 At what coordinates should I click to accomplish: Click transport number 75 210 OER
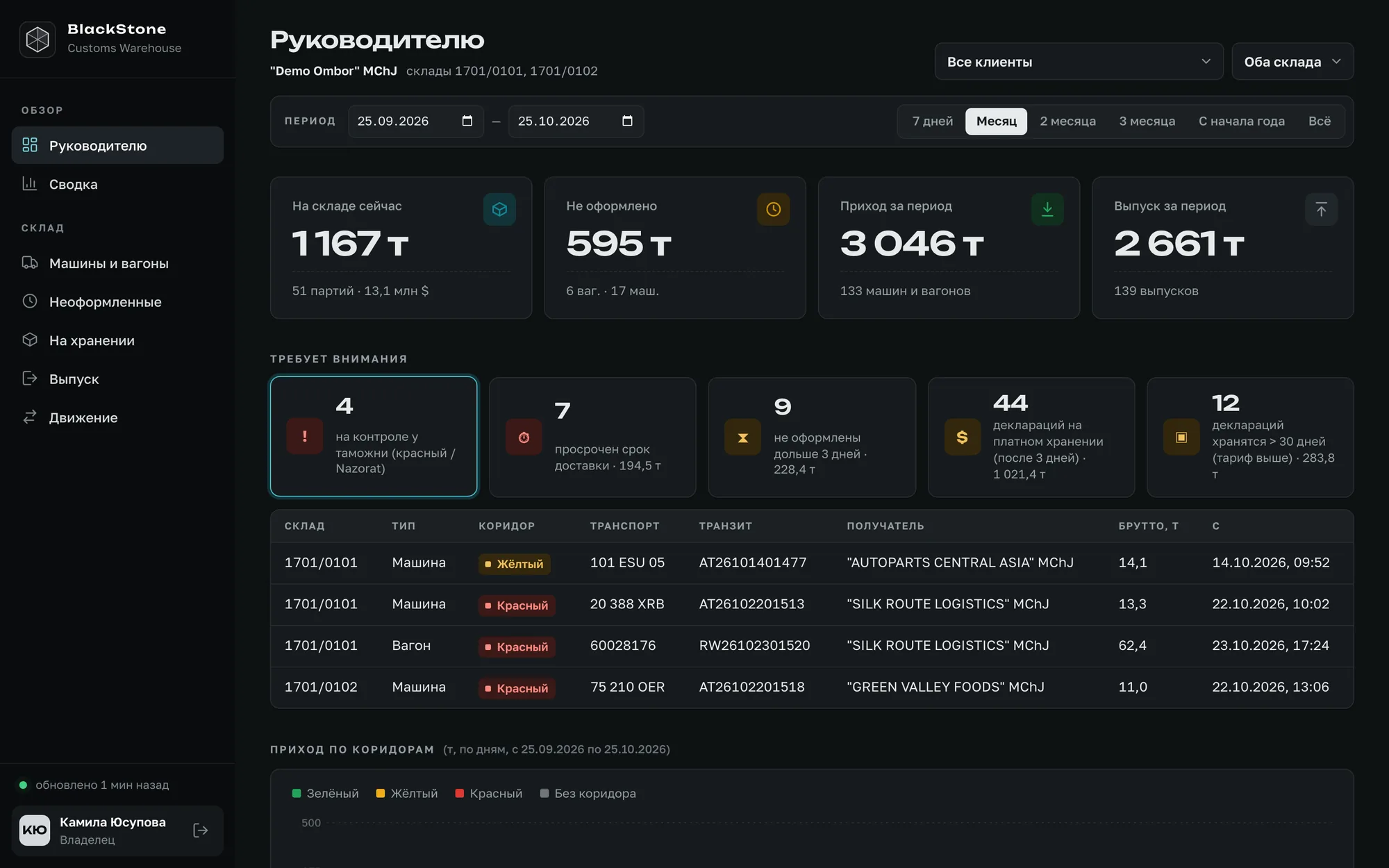627,687
